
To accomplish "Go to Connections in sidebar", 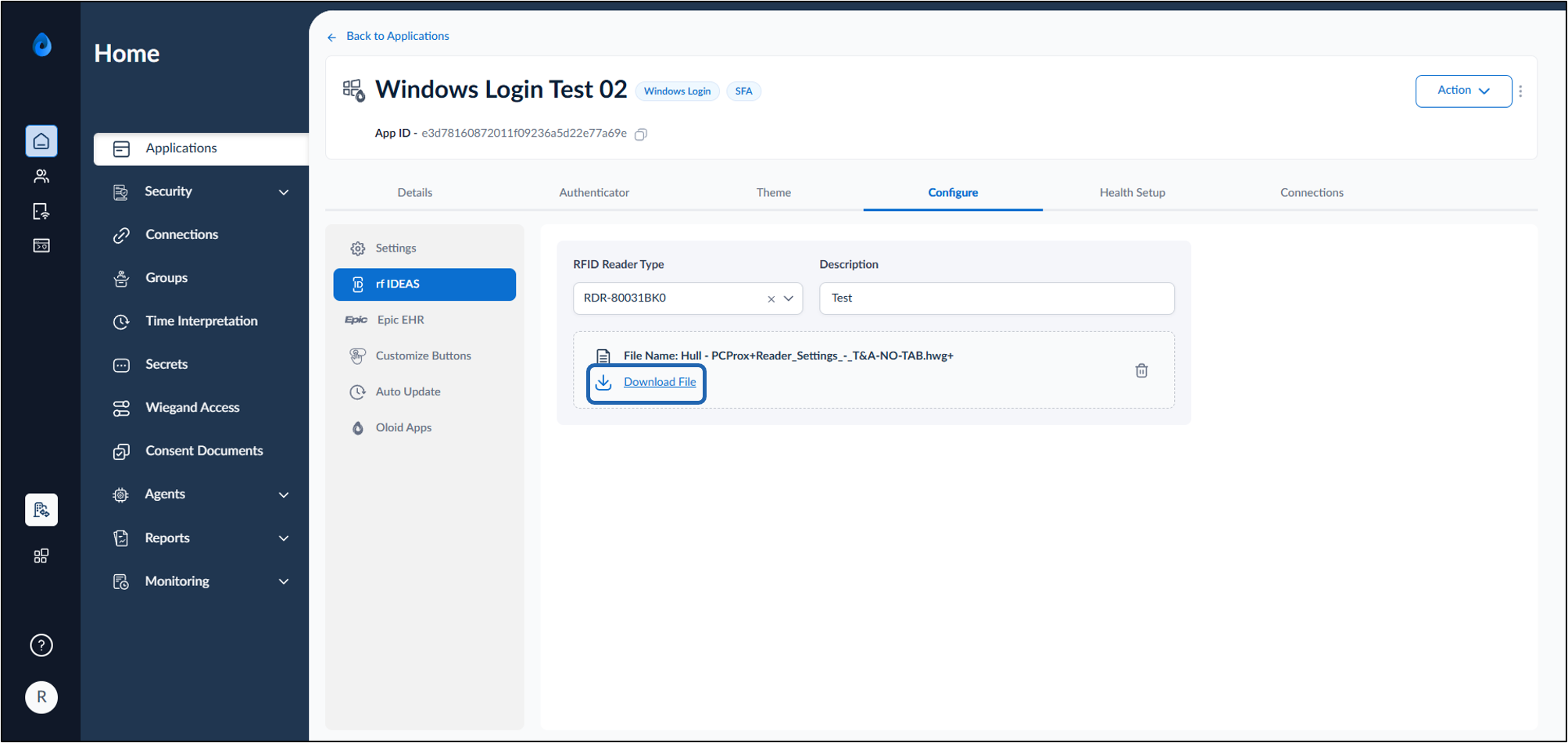I will click(201, 235).
